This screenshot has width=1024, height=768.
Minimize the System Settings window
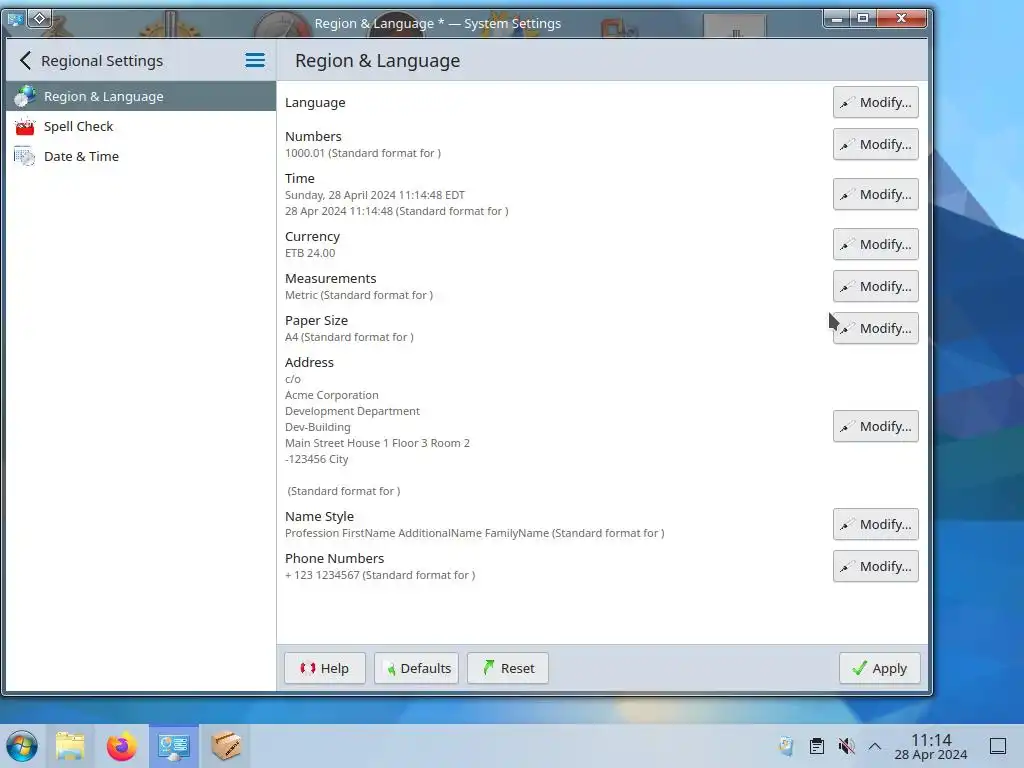click(837, 18)
